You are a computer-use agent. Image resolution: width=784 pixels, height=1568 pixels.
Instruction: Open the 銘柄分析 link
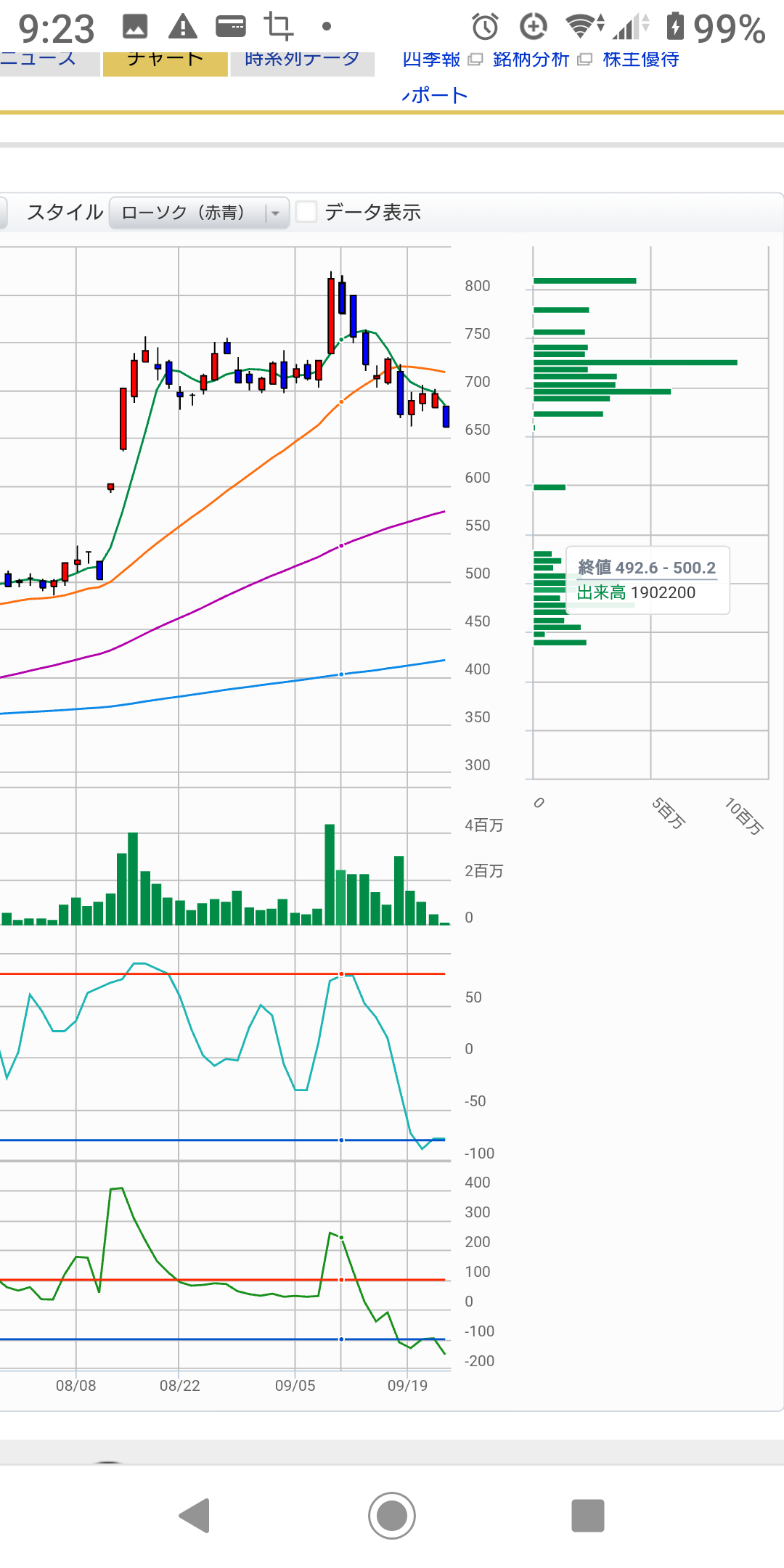[x=531, y=60]
